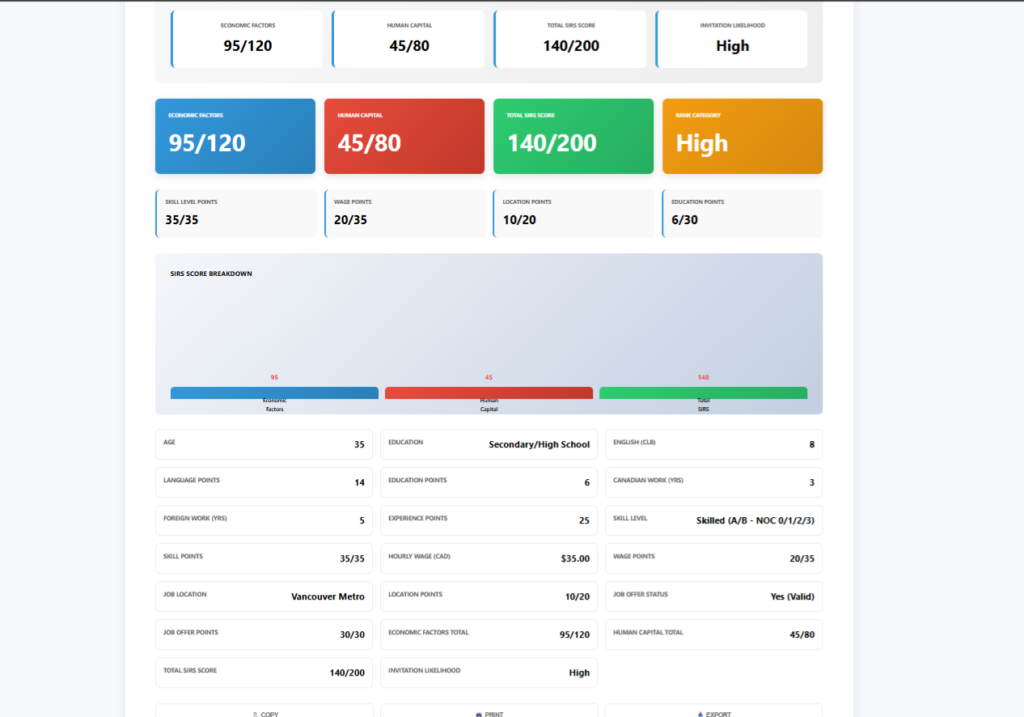The height and width of the screenshot is (717, 1024).
Task: Select the white Invitation Likelihood High card
Action: [732, 39]
